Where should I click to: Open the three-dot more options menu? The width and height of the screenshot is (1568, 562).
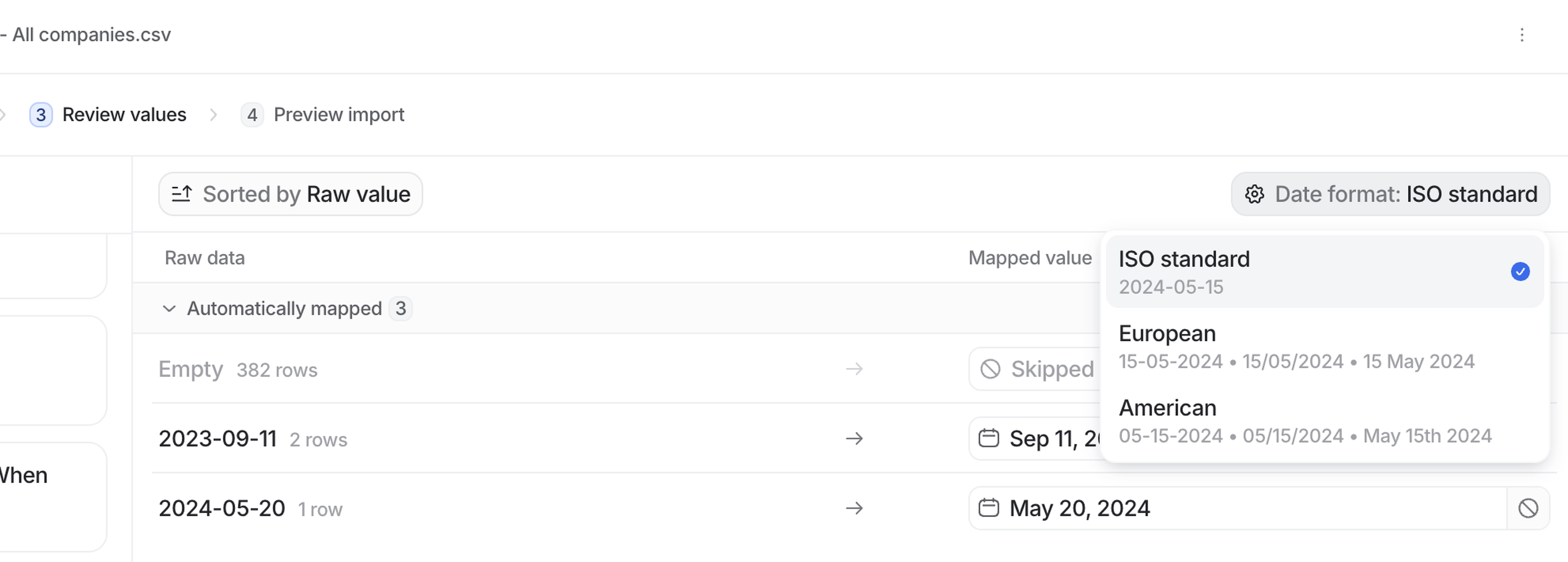click(x=1521, y=35)
